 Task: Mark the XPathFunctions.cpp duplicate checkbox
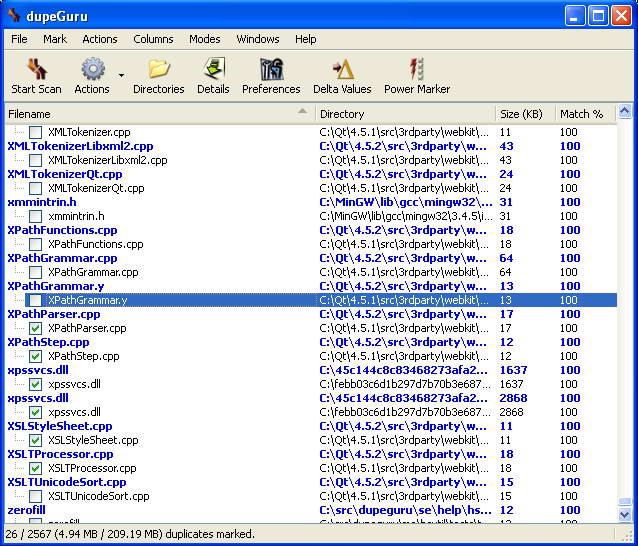pos(35,244)
